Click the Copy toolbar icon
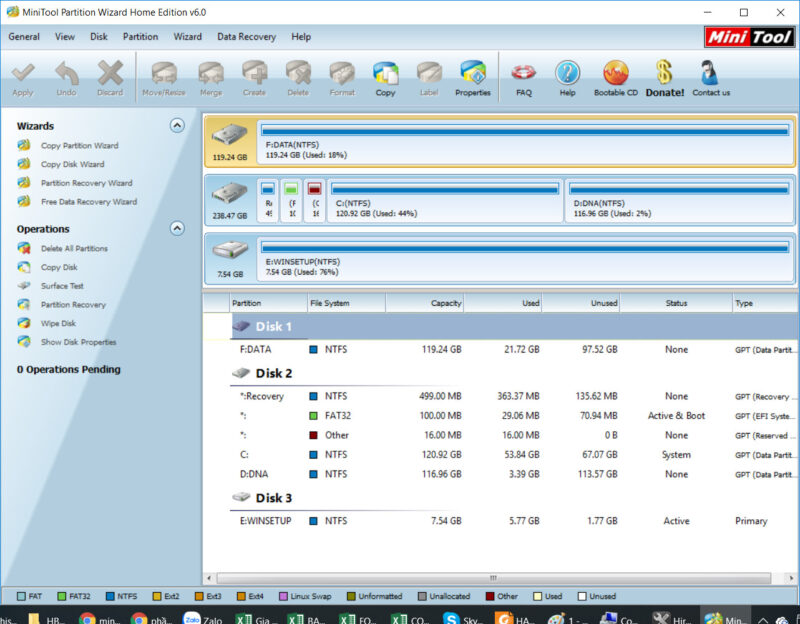 385,77
